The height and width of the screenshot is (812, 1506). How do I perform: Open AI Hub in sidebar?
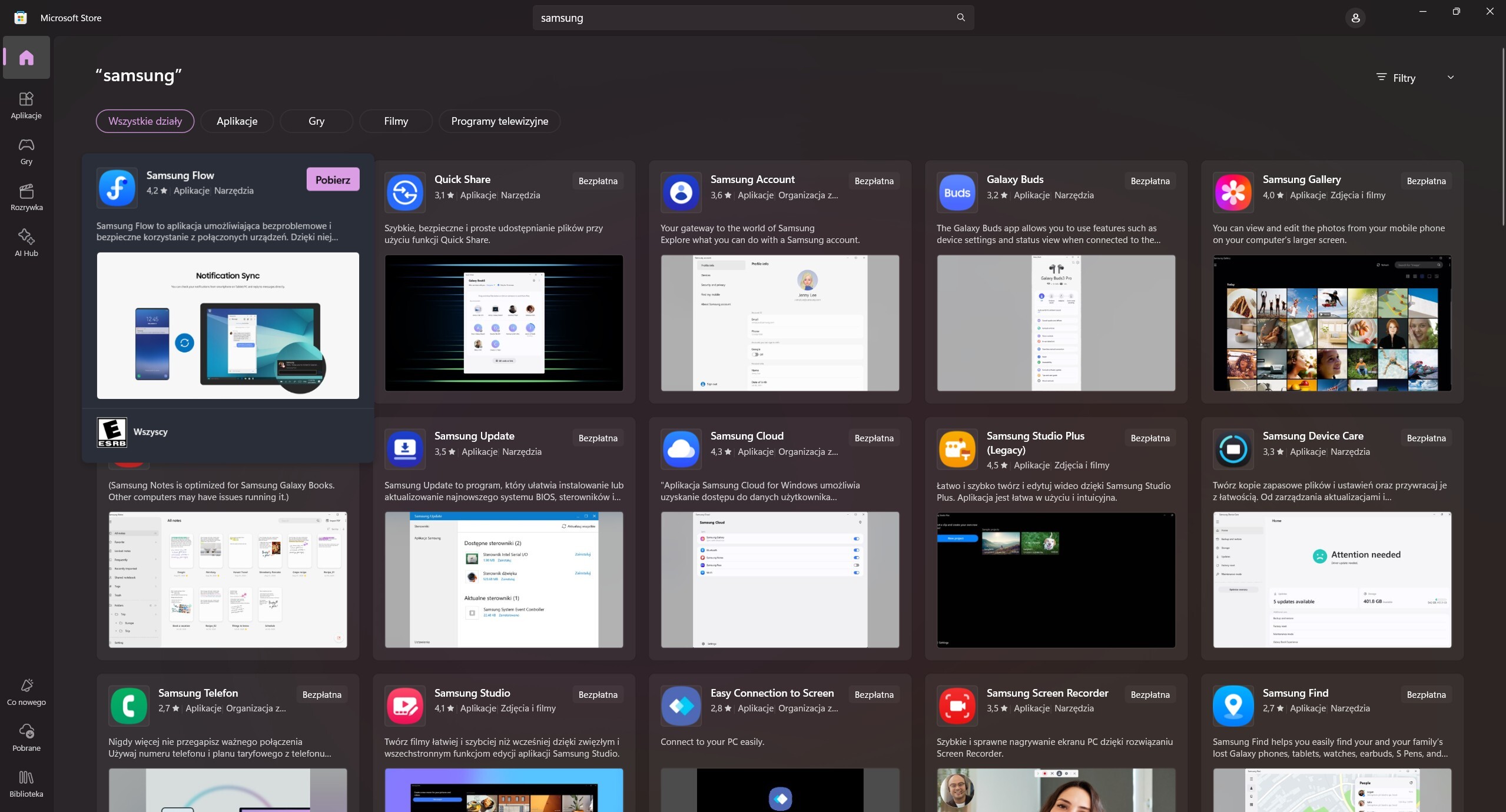(26, 243)
